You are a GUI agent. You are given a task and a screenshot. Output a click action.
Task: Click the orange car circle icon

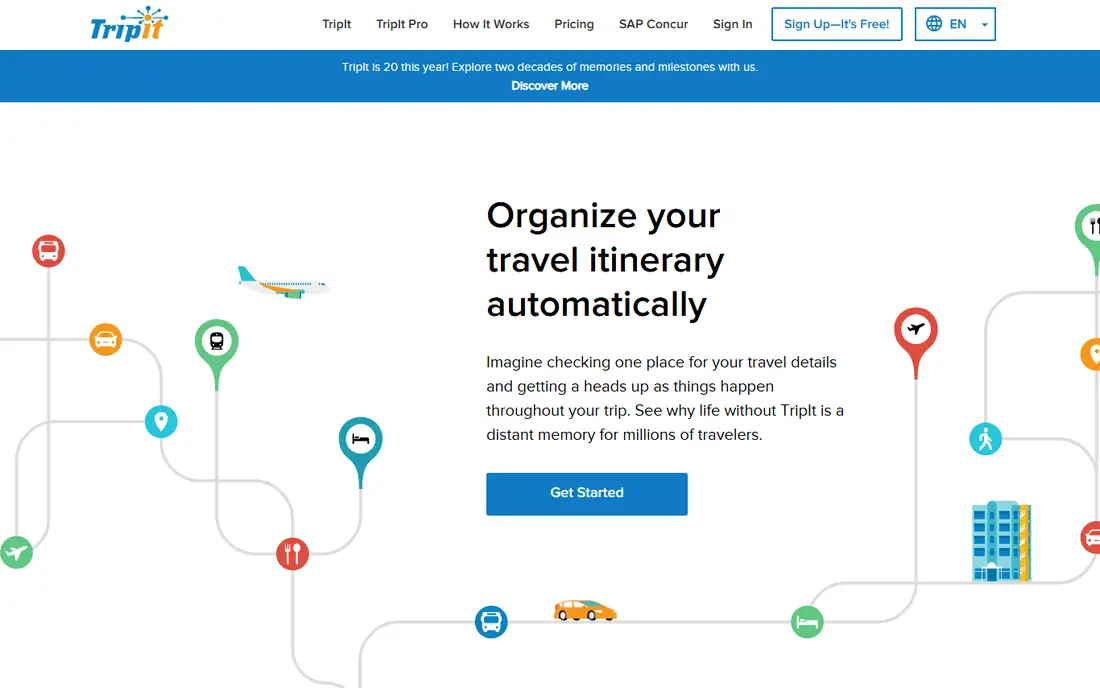[x=105, y=339]
